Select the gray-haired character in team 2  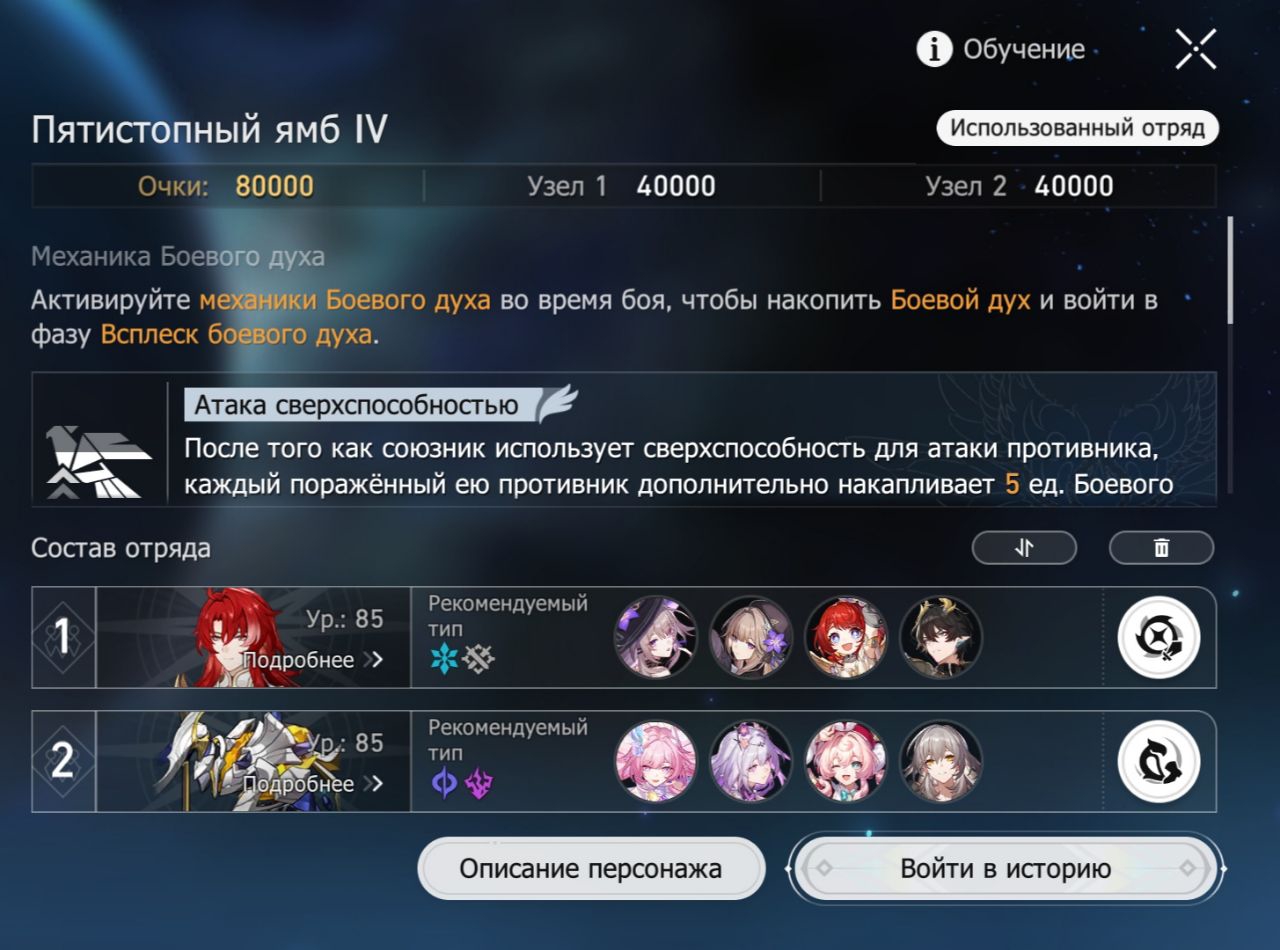coord(941,761)
